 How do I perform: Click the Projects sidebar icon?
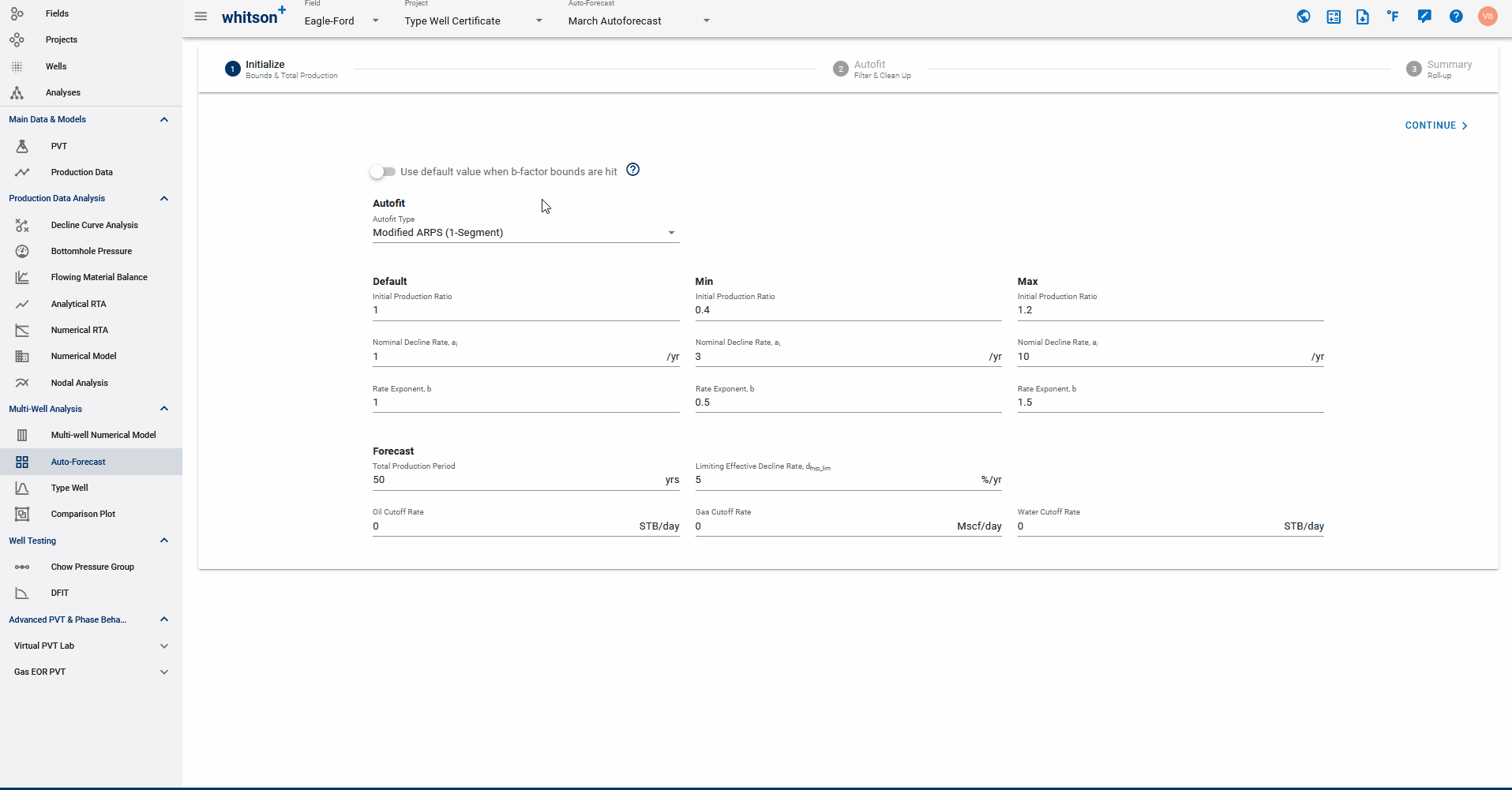(x=17, y=39)
